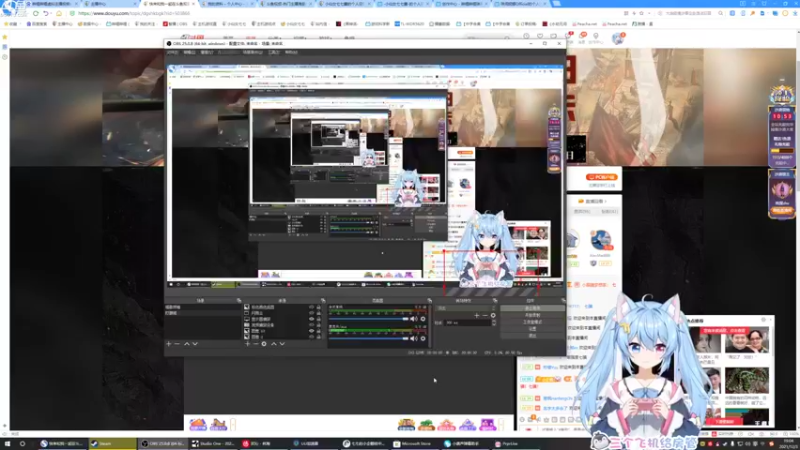Open source properties gear in Sources panel
Viewport: 800px width, 450px height.
[x=264, y=344]
